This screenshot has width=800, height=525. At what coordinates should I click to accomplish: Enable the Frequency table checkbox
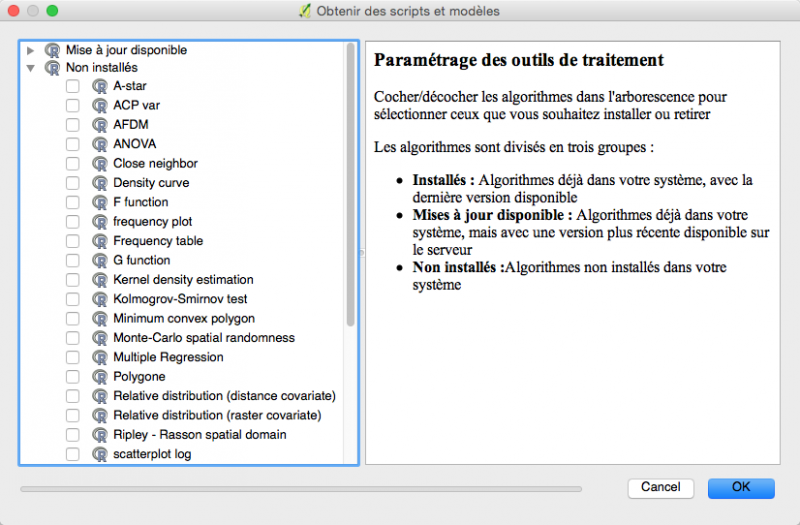73,241
